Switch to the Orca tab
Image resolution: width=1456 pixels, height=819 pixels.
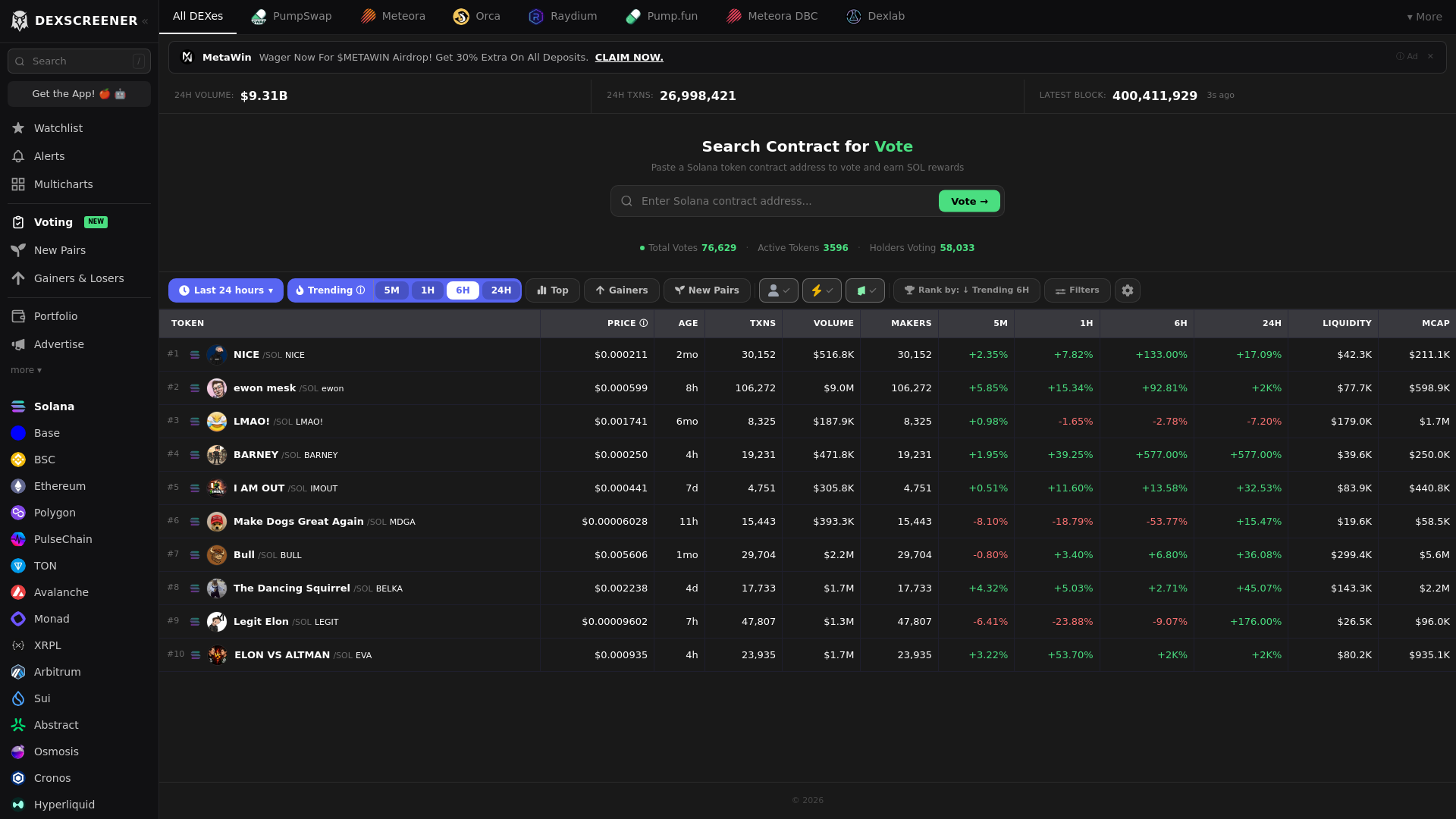click(477, 17)
